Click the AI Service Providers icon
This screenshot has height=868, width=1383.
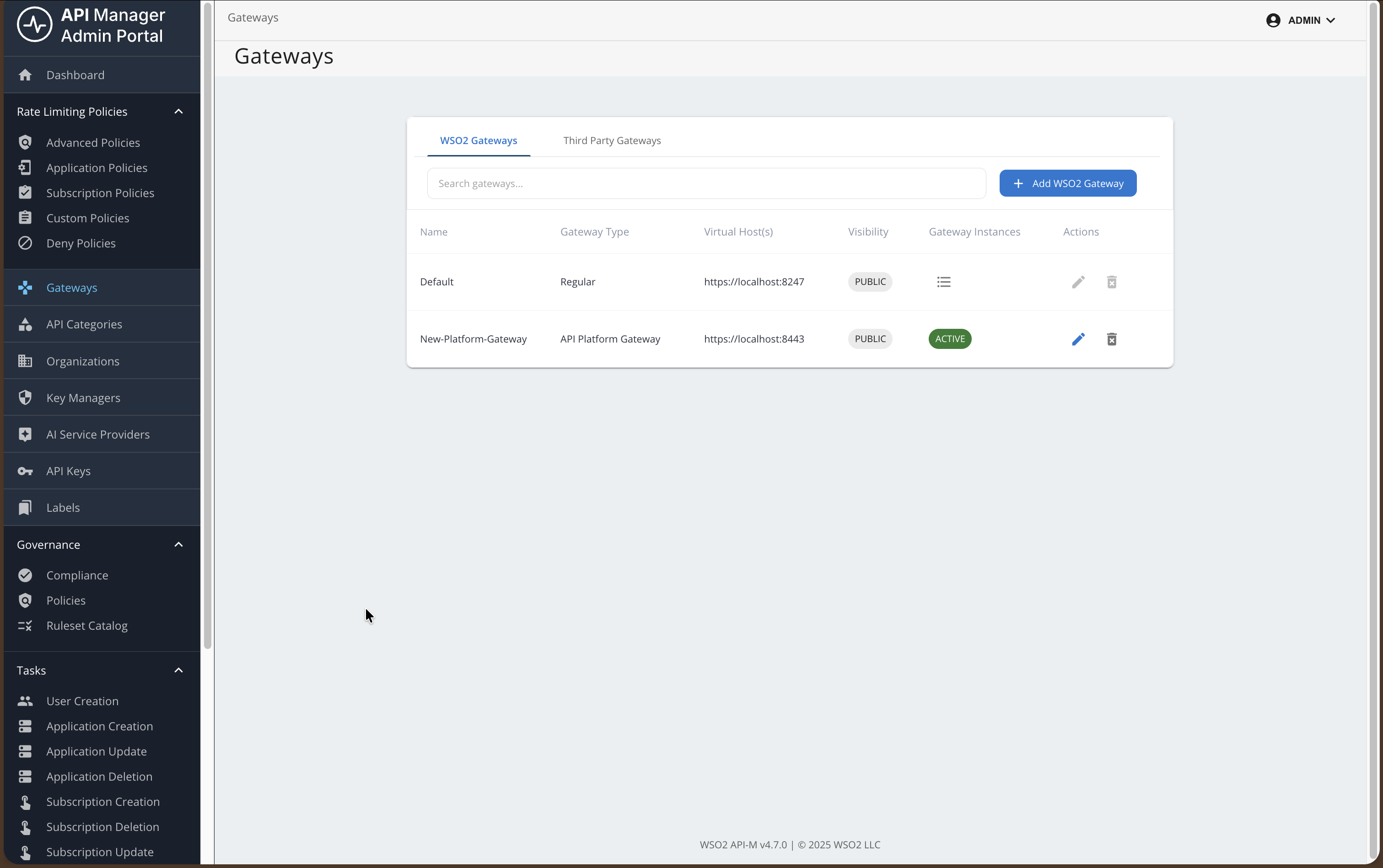tap(25, 434)
